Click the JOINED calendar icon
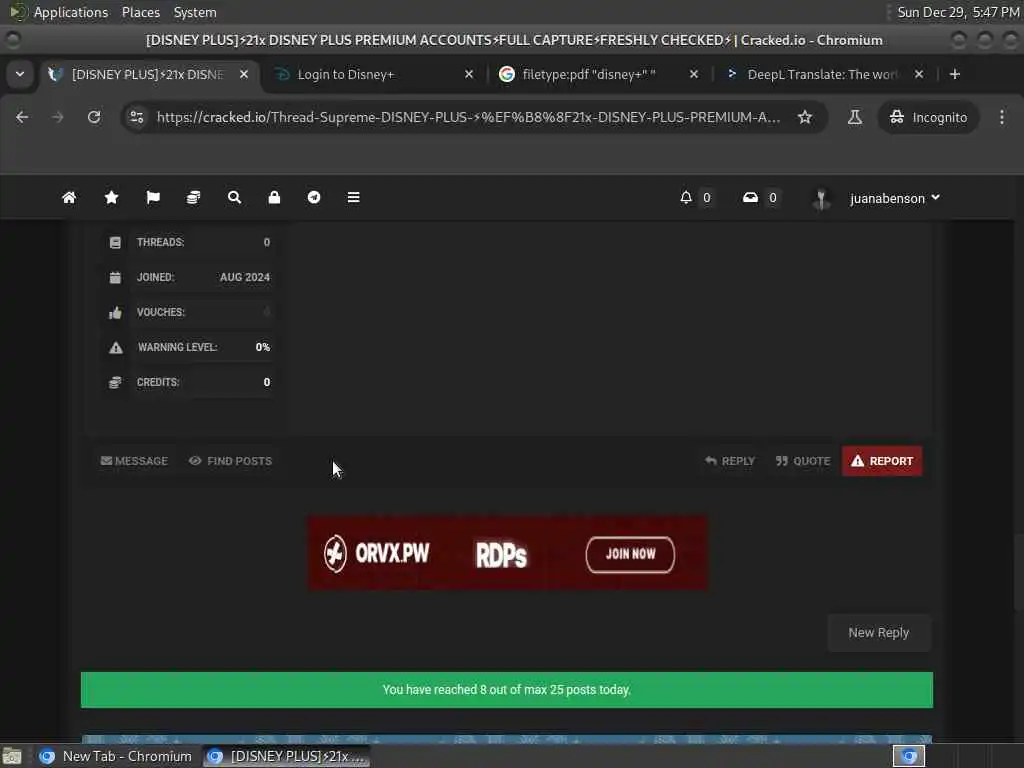 115,278
